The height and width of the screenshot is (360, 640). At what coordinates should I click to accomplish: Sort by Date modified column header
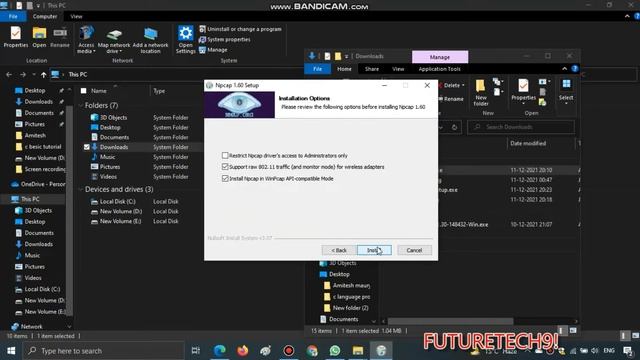pyautogui.click(x=528, y=143)
